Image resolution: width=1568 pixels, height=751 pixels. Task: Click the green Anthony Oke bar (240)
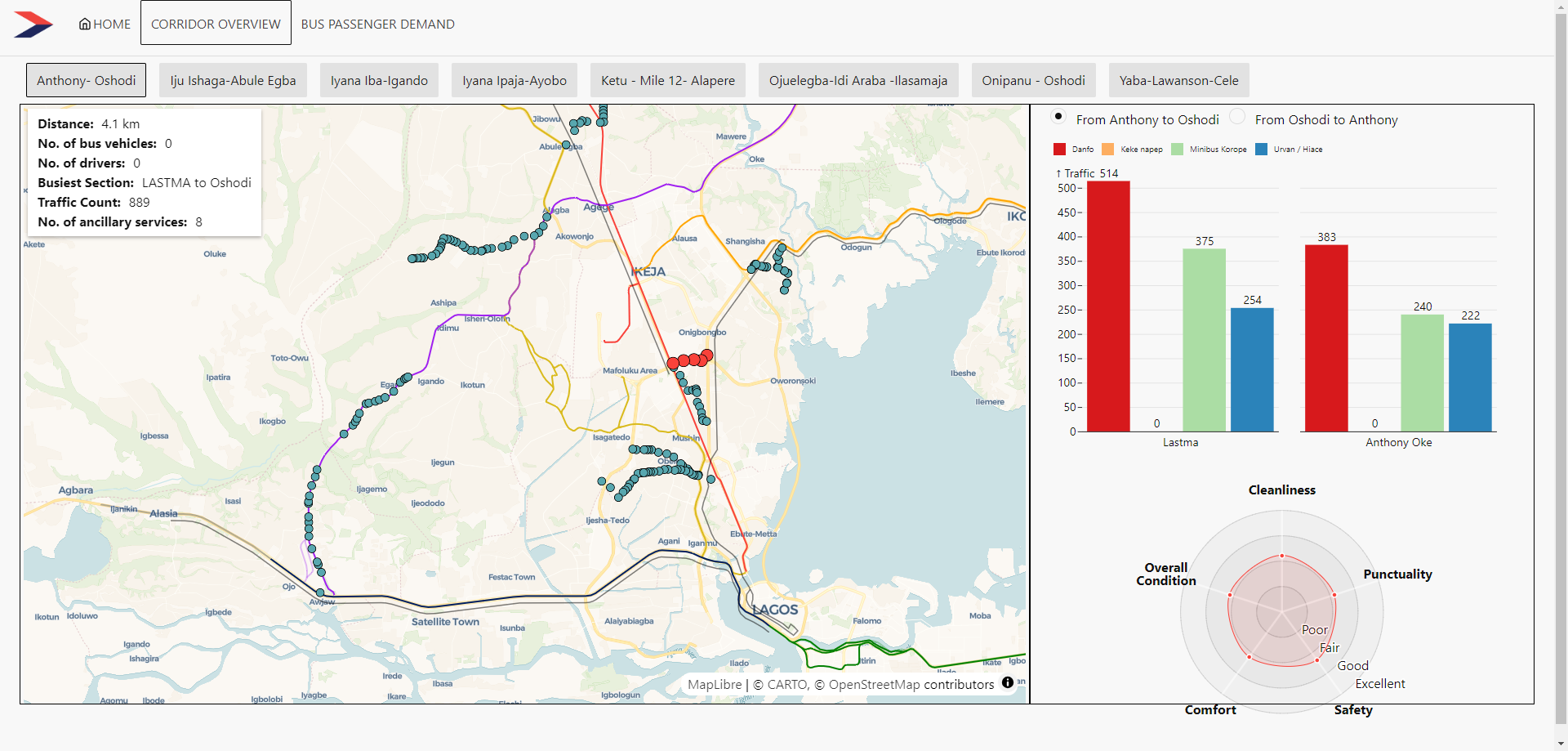pos(1422,373)
